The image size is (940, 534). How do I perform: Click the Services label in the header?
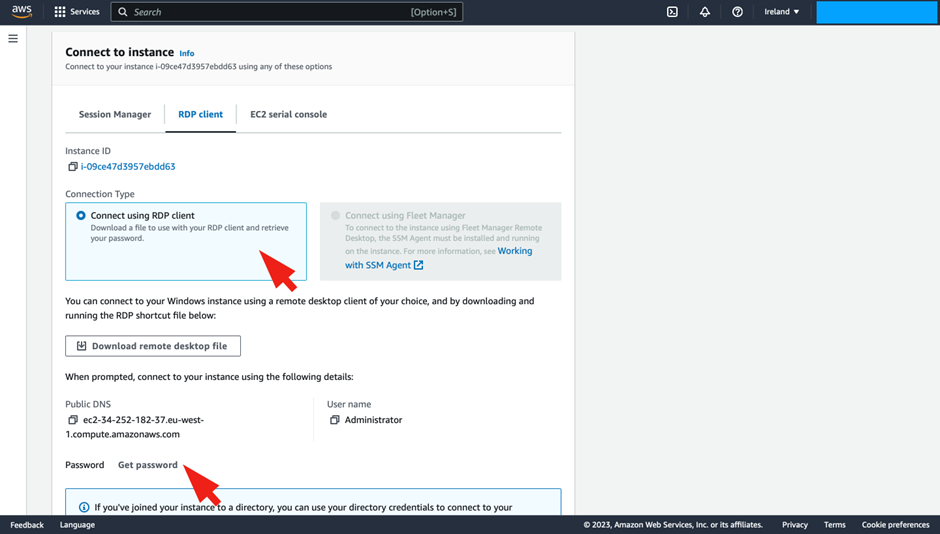[x=85, y=12]
